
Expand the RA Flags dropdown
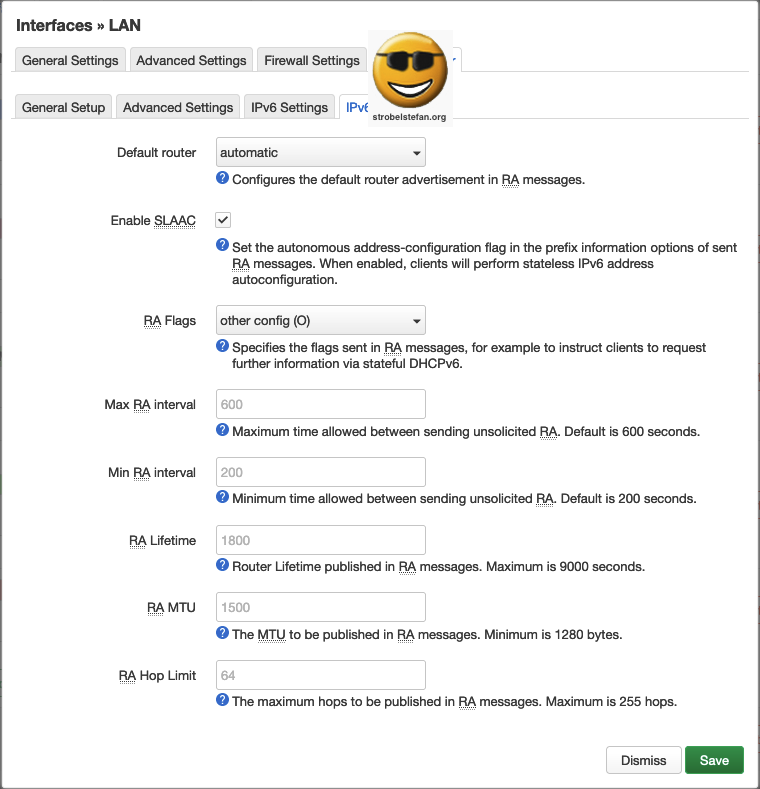point(321,321)
